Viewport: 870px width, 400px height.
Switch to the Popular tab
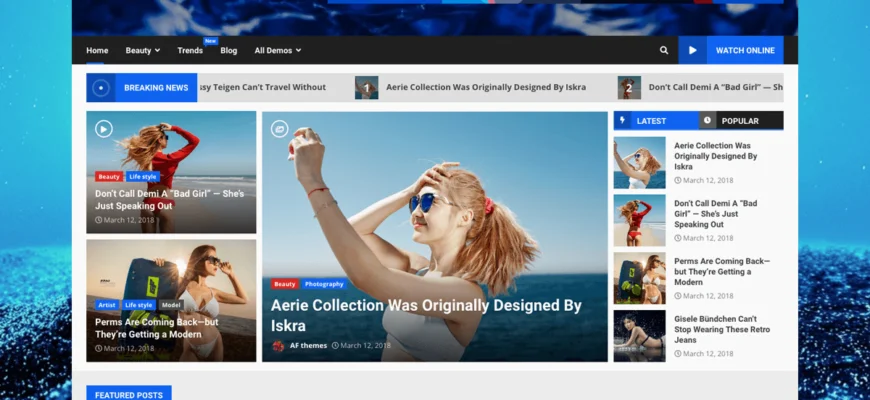(x=740, y=121)
